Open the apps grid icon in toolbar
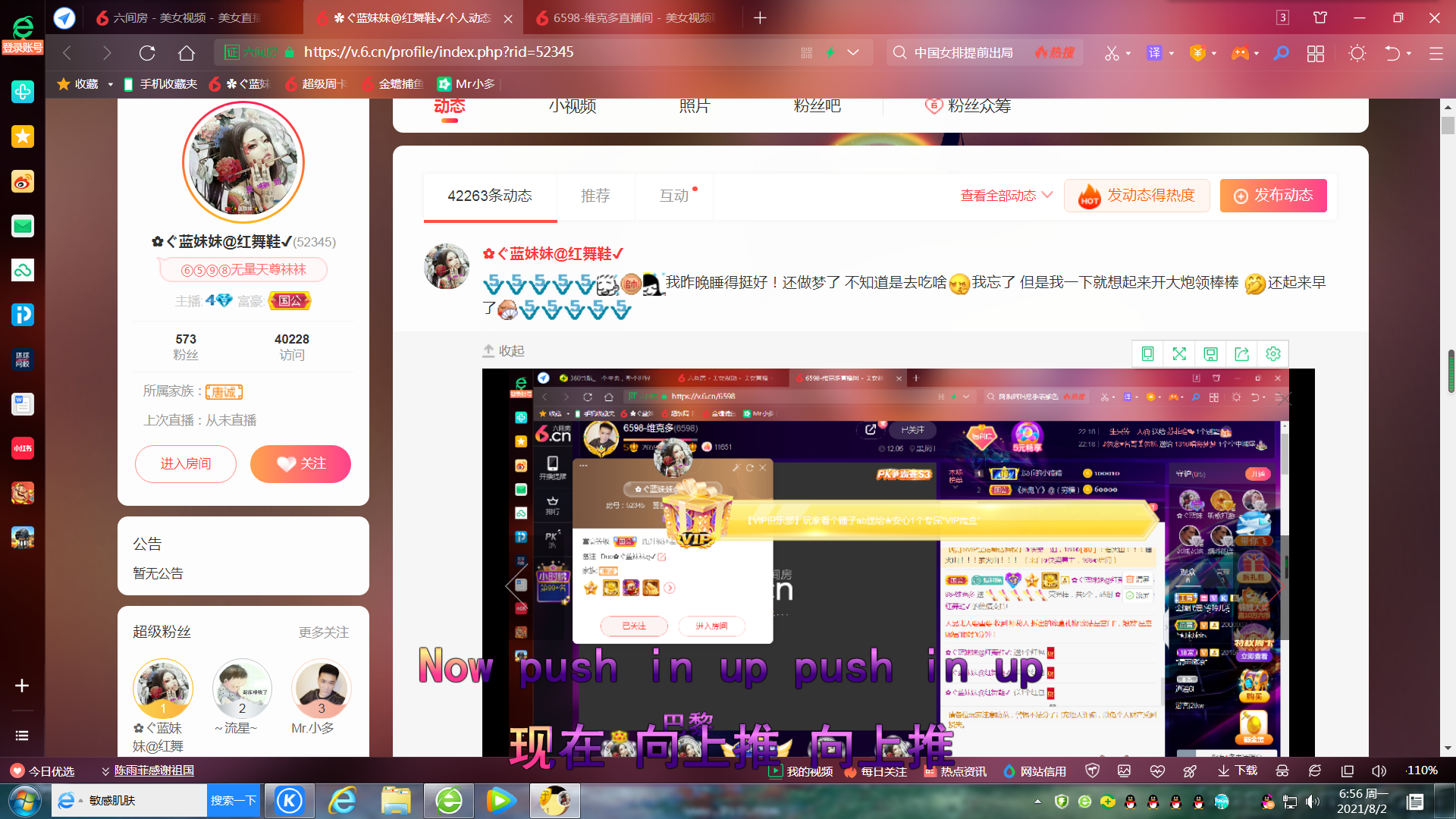Screen dimensions: 1456x819 1316,53
